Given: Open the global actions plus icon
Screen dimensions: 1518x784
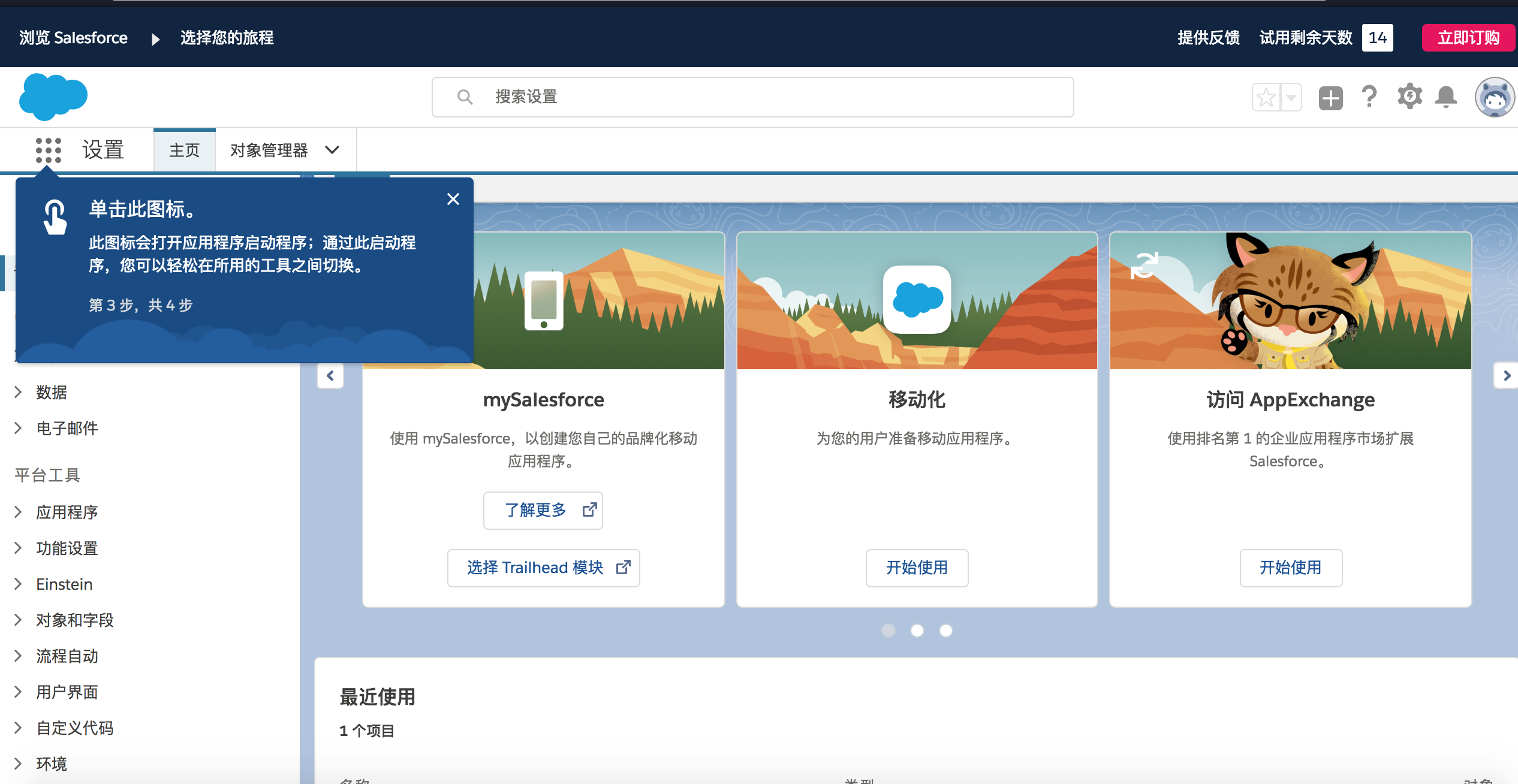Looking at the screenshot, I should pos(1330,98).
